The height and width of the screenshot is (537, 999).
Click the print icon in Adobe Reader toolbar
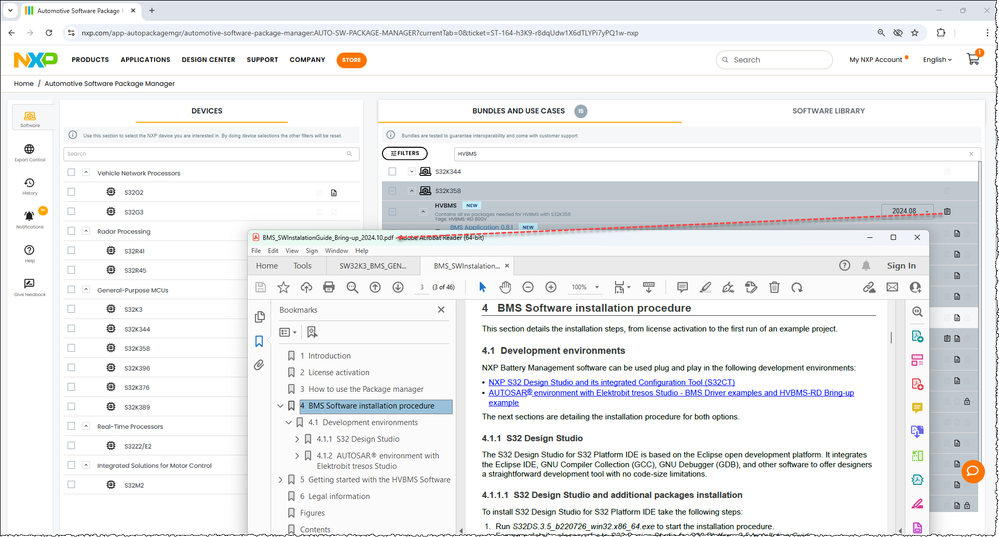point(329,287)
